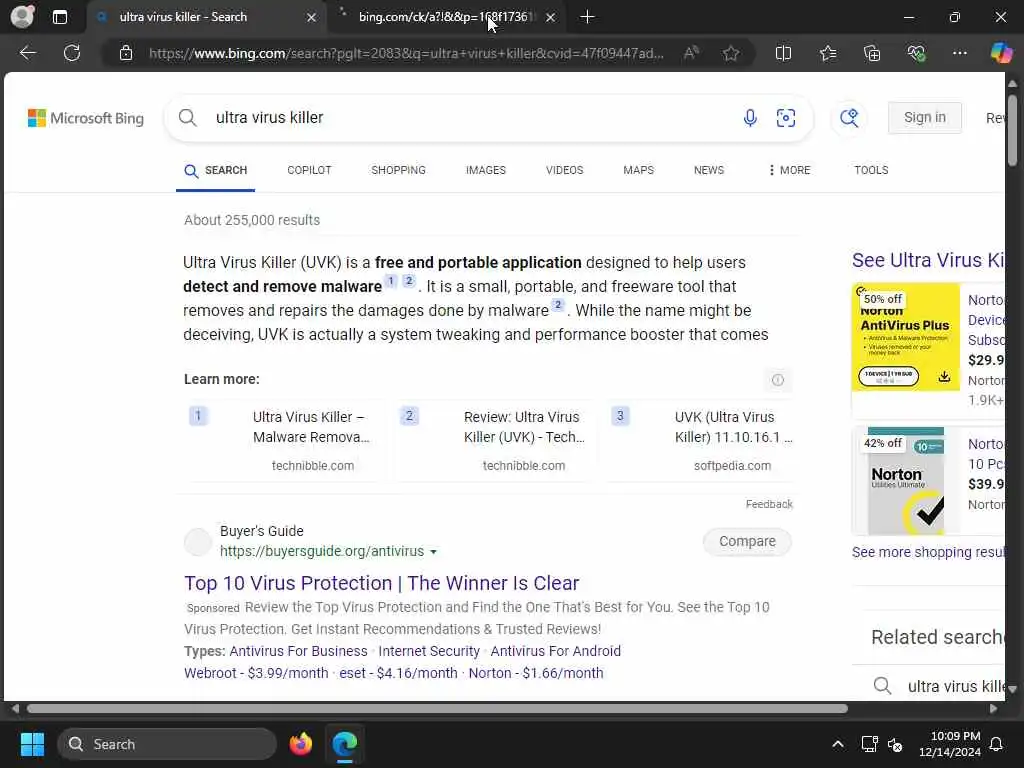
Task: Open visual search camera icon
Action: pyautogui.click(x=786, y=118)
